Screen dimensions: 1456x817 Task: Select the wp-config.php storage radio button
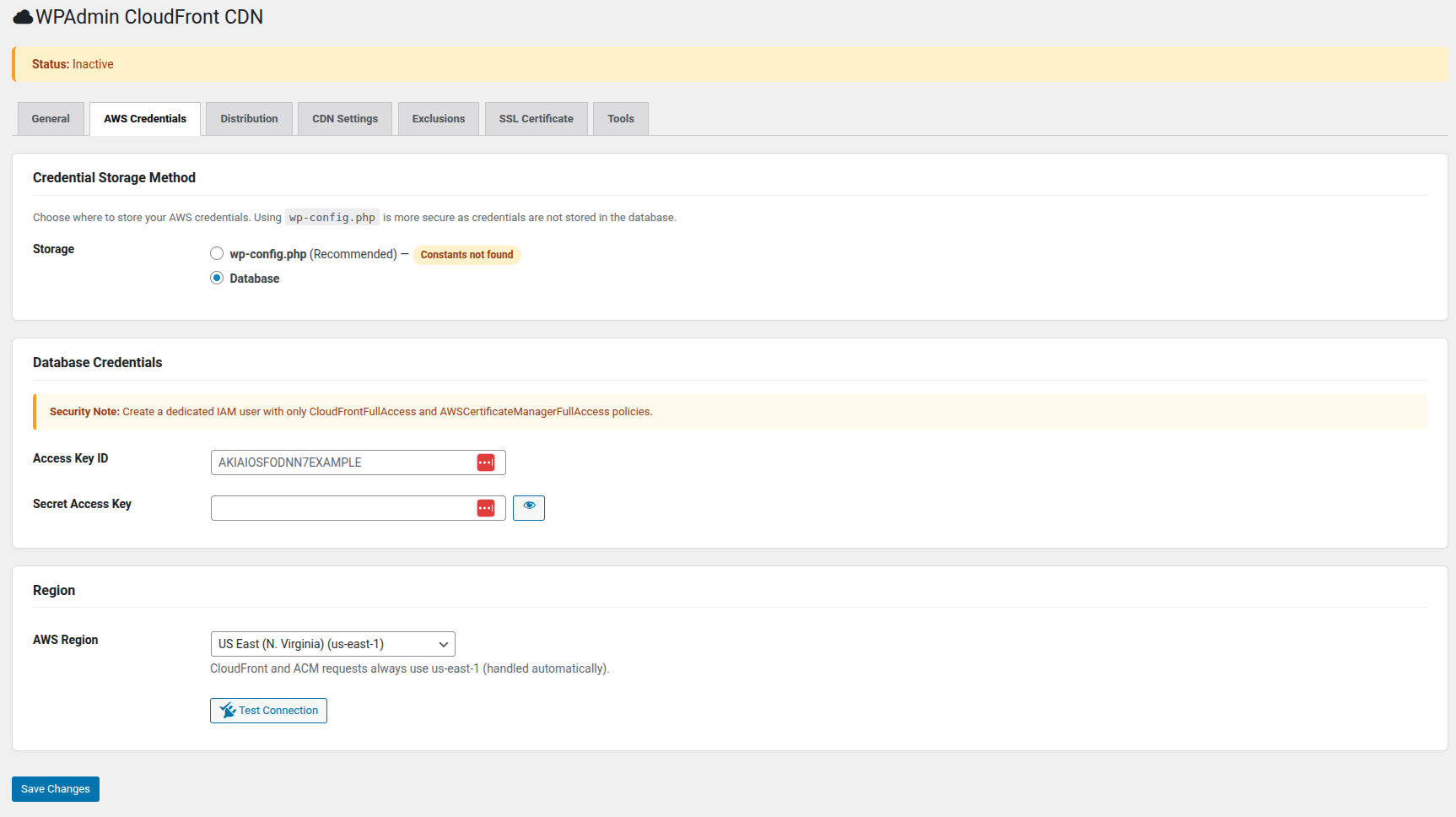217,253
